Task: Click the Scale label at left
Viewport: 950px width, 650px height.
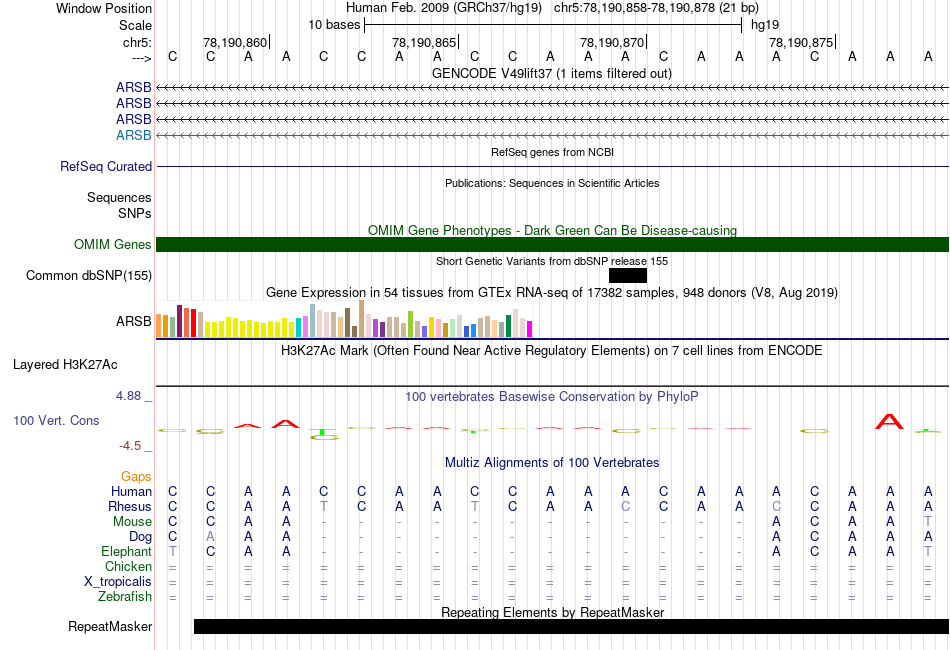Action: (x=135, y=25)
